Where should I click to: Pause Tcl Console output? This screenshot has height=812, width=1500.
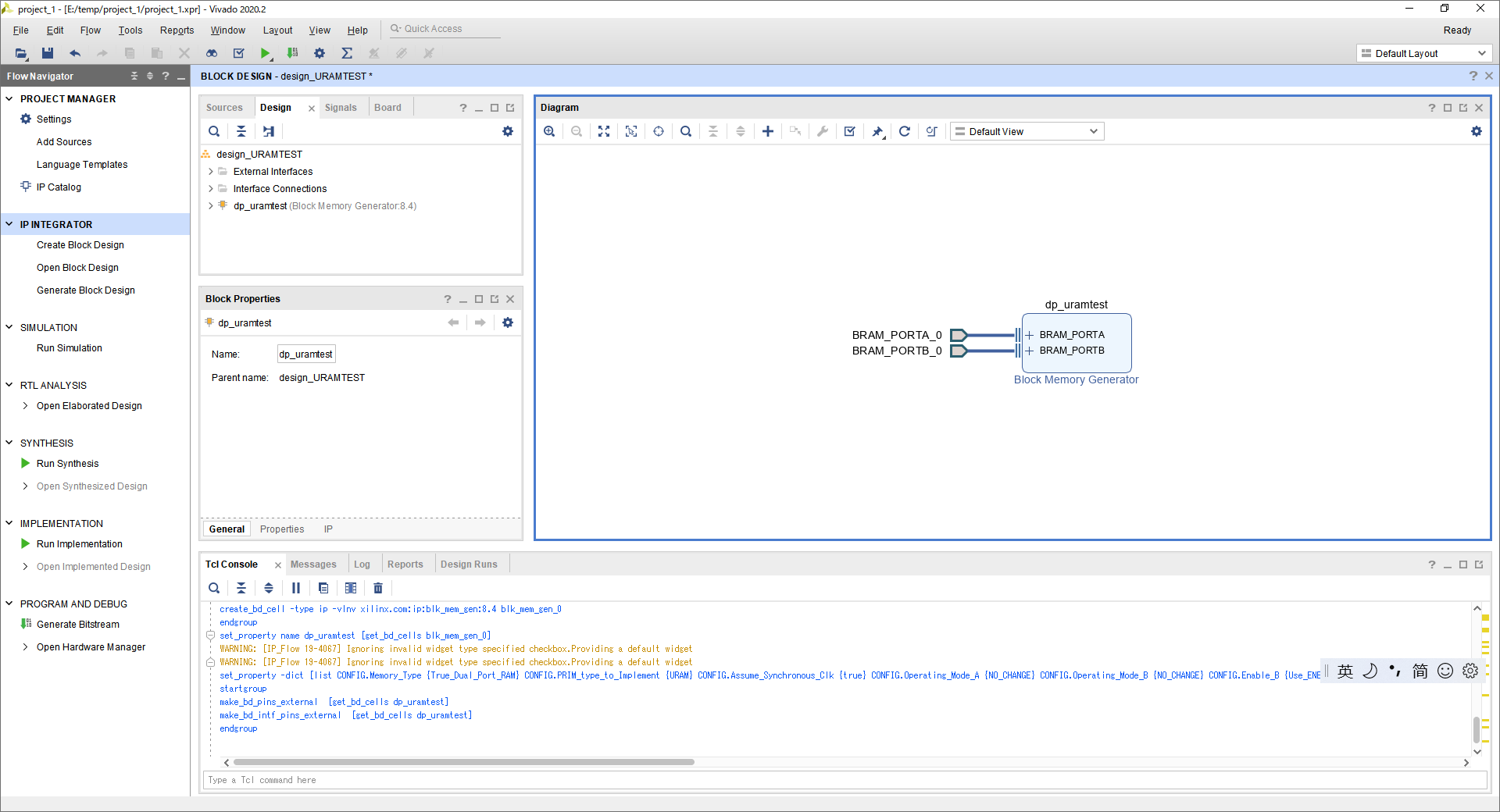(x=296, y=588)
